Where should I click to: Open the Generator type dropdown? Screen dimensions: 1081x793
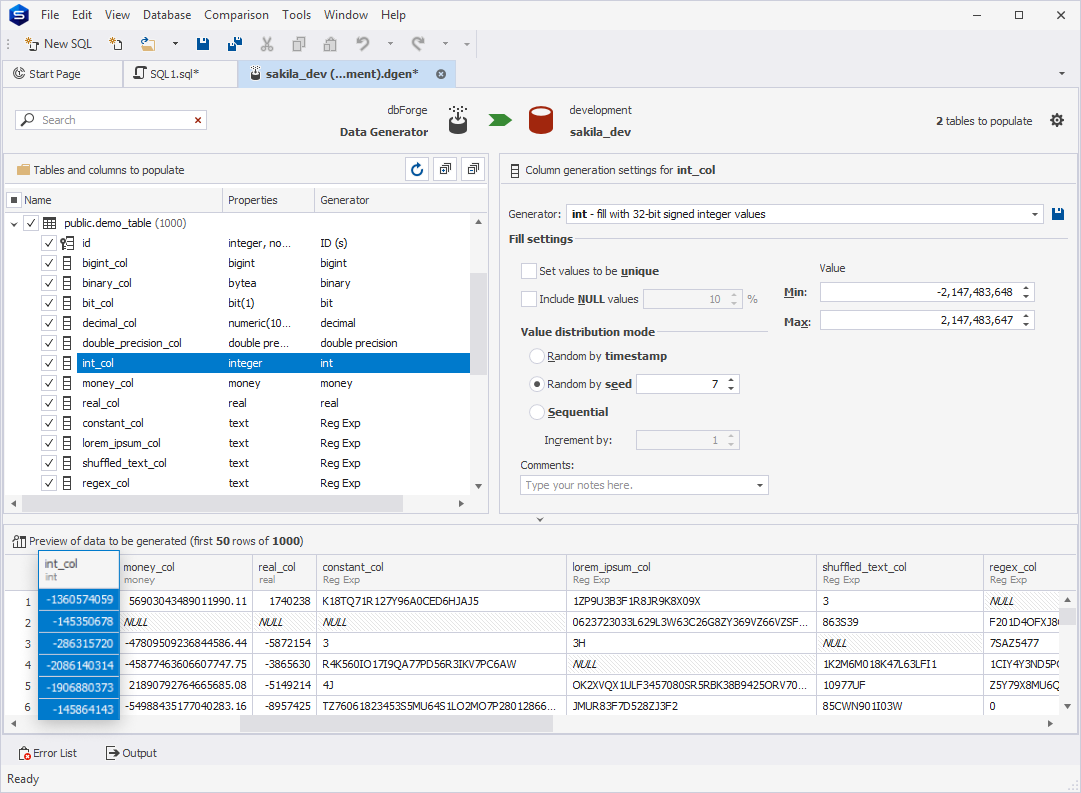point(1035,214)
